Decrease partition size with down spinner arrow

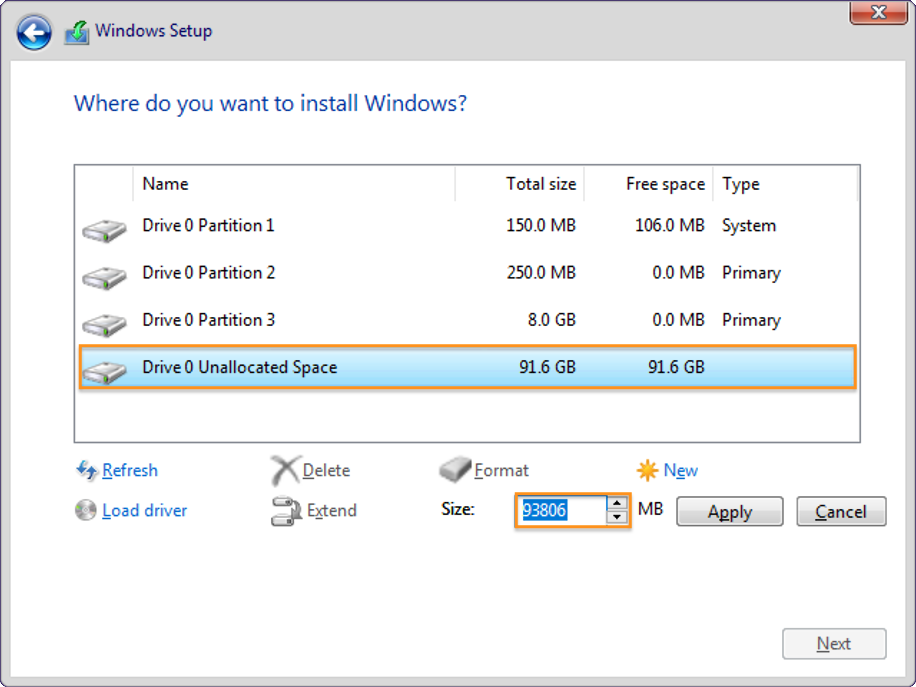[x=617, y=517]
